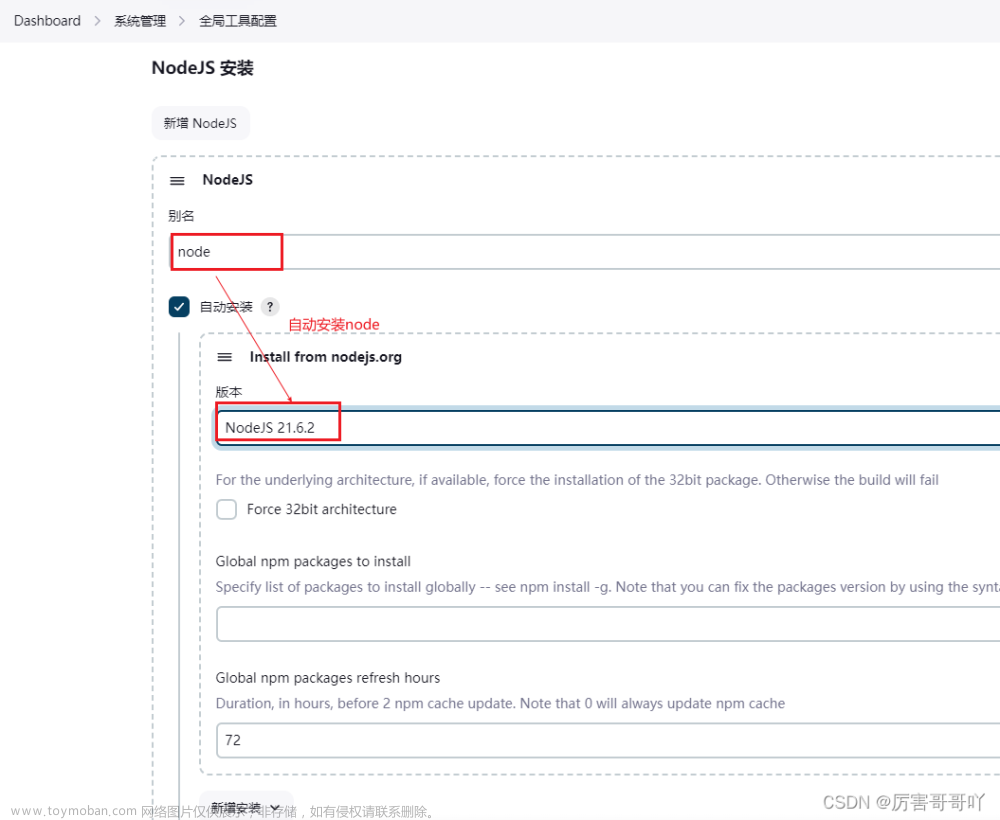Click the Dashboard breadcrumb link
This screenshot has width=1000, height=820.
point(47,21)
